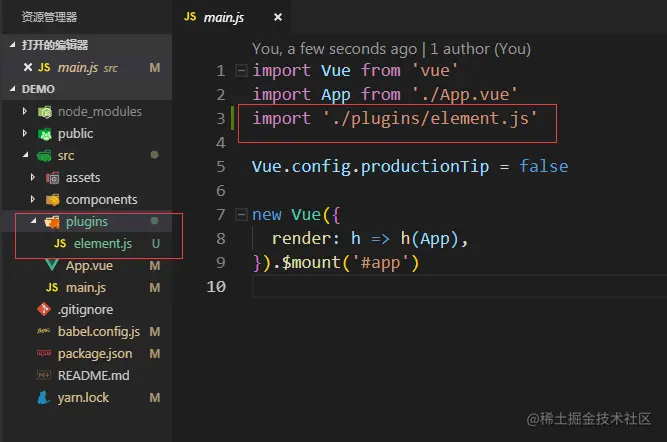667x442 pixels.
Task: Open README.md from the explorer
Action: [x=92, y=375]
